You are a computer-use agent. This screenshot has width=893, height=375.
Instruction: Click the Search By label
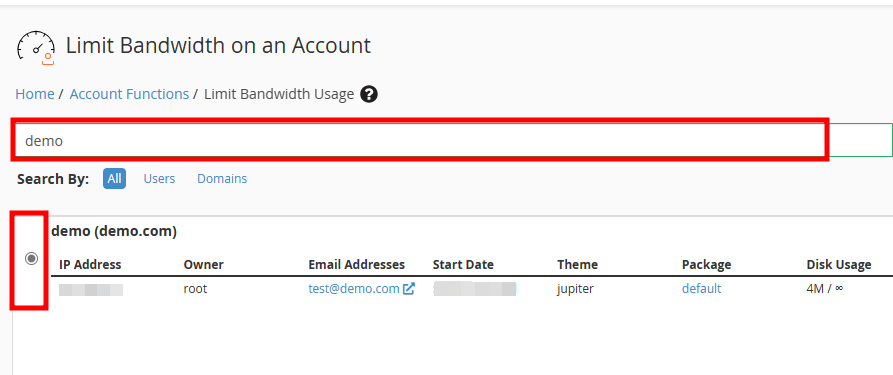click(53, 179)
